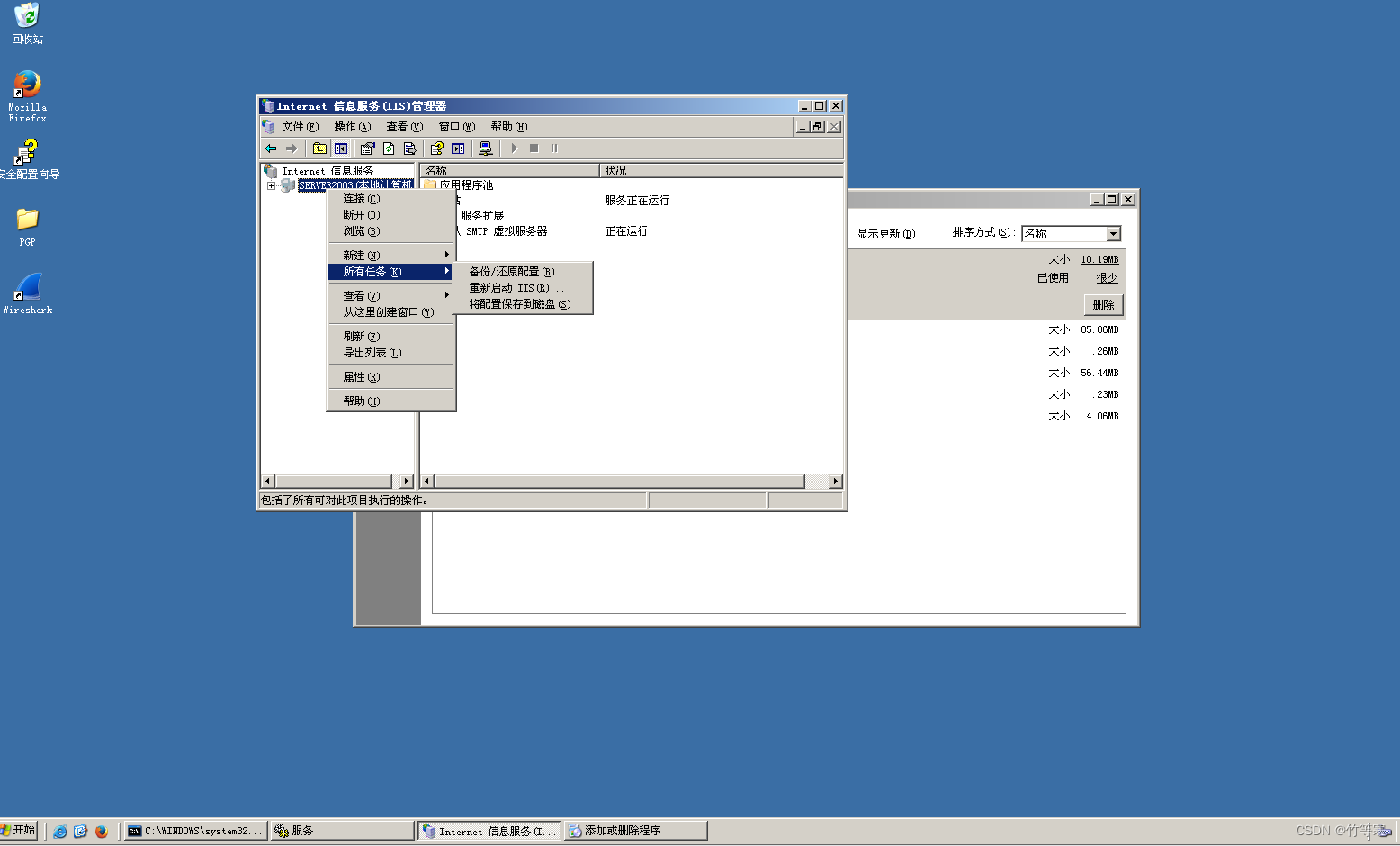Image resolution: width=1400 pixels, height=846 pixels.
Task: Expand the 查看 submenu in context menu
Action: point(391,296)
